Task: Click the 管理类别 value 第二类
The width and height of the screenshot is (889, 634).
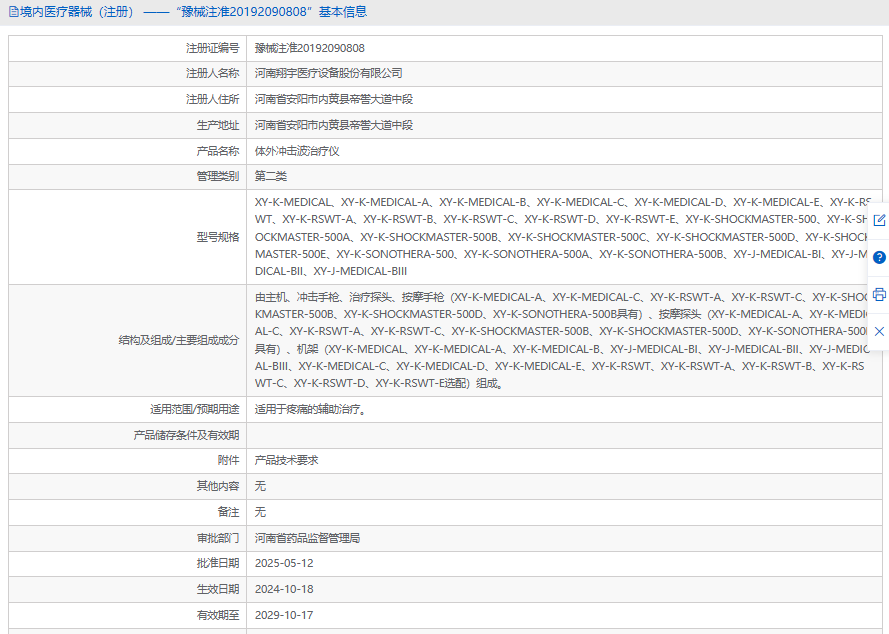Action: pos(270,176)
